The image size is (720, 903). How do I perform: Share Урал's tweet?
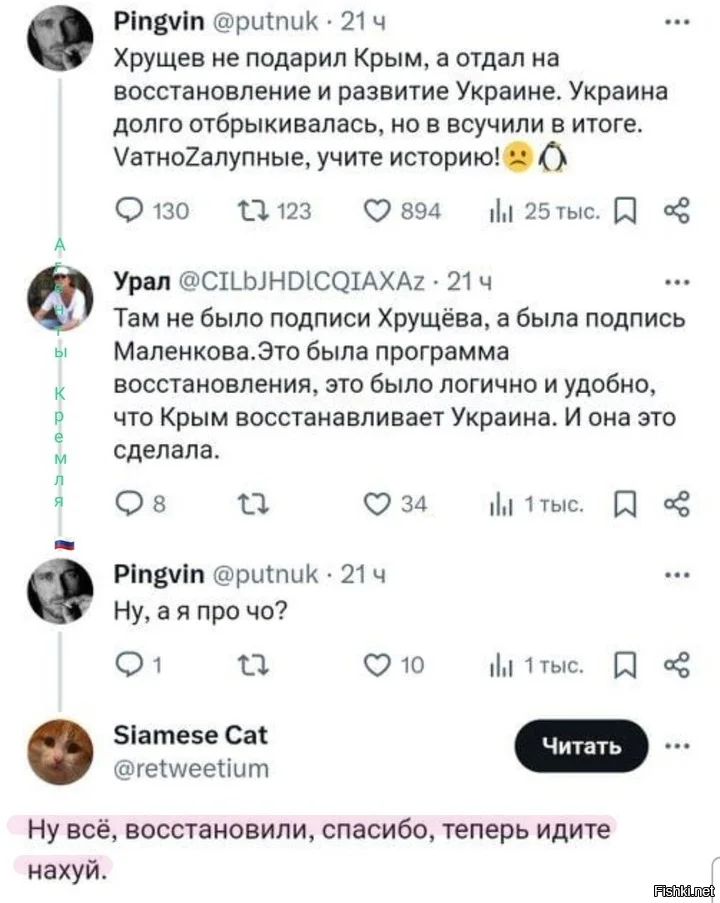677,505
